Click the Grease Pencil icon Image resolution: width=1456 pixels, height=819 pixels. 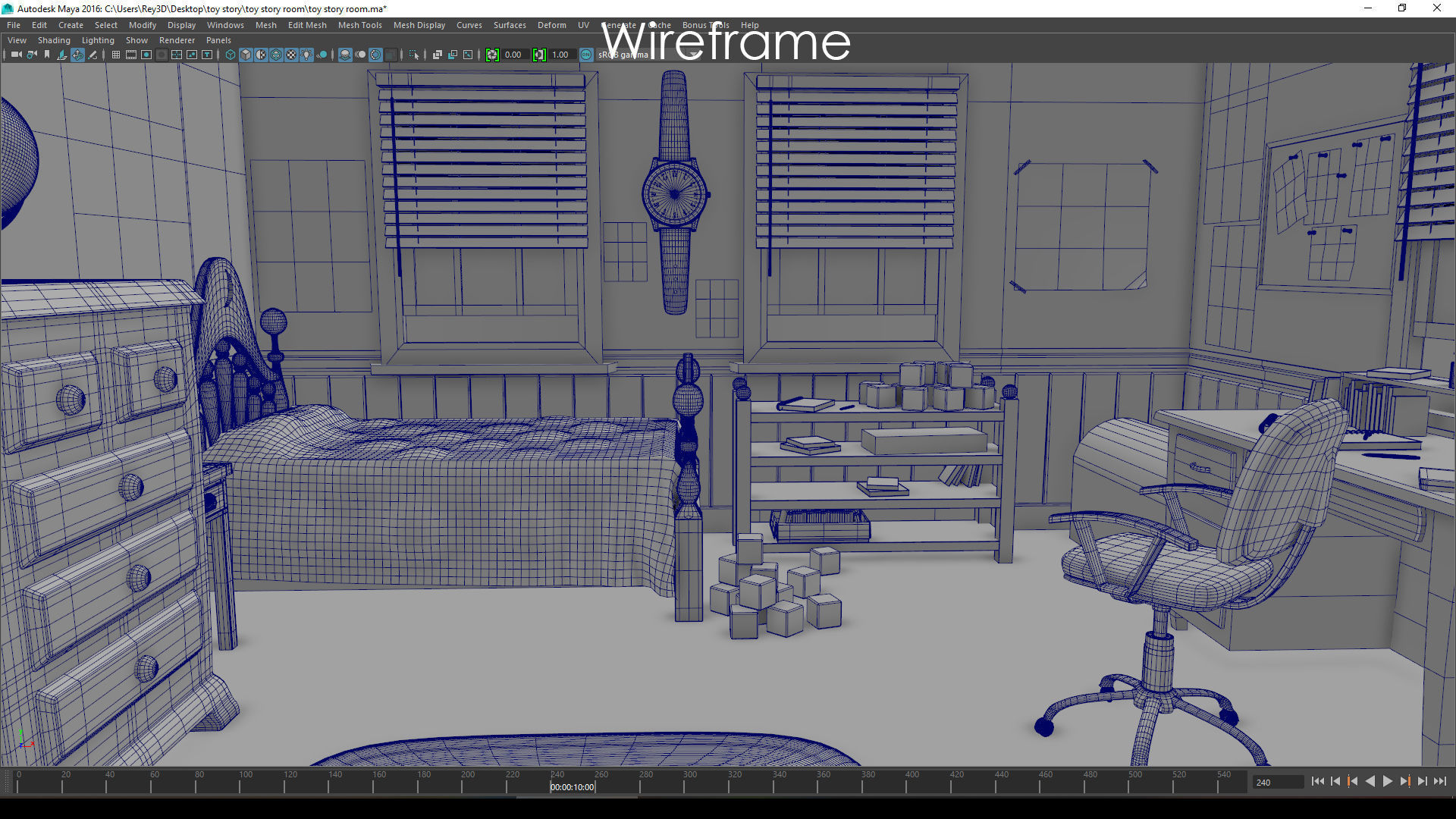coord(93,55)
